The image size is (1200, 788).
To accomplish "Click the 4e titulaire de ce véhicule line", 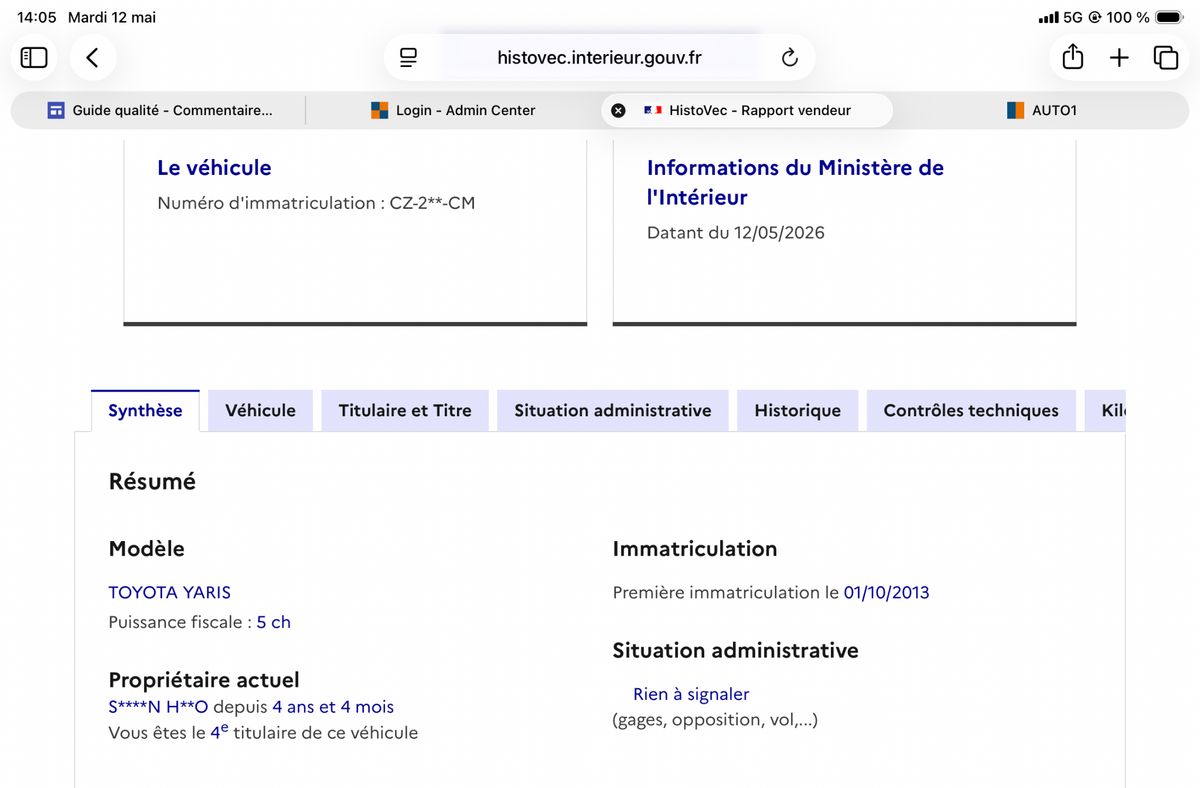I will (x=263, y=732).
